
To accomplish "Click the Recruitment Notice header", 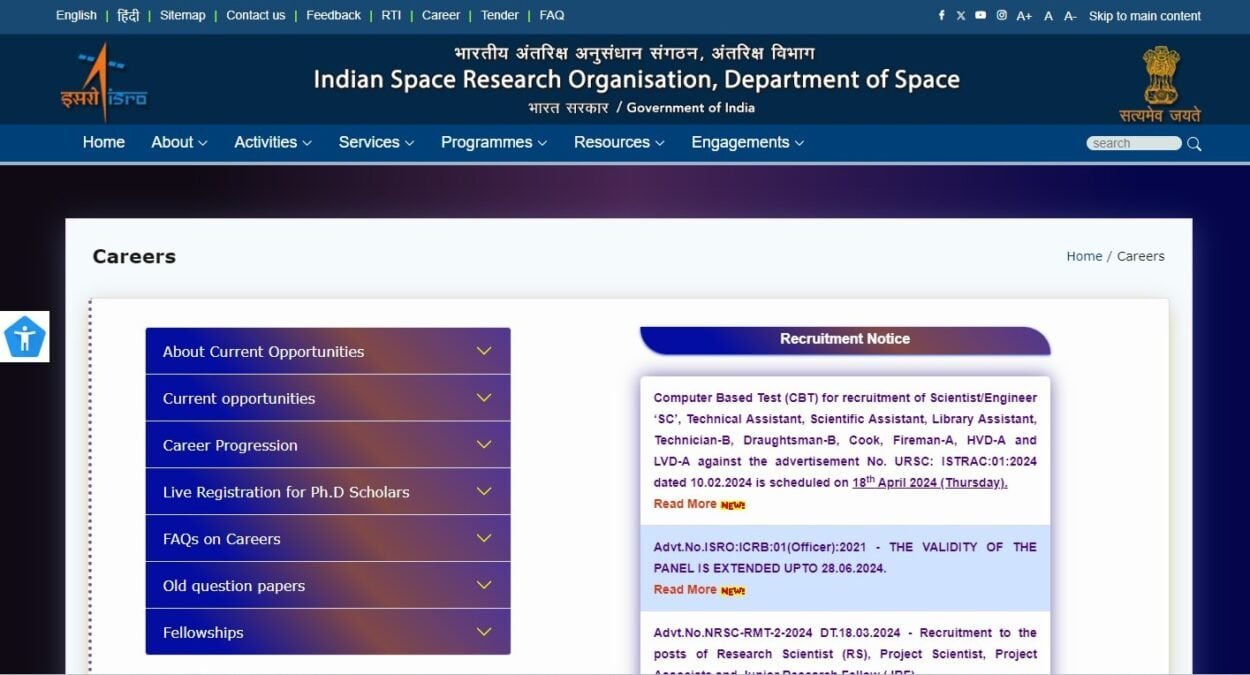I will 845,339.
